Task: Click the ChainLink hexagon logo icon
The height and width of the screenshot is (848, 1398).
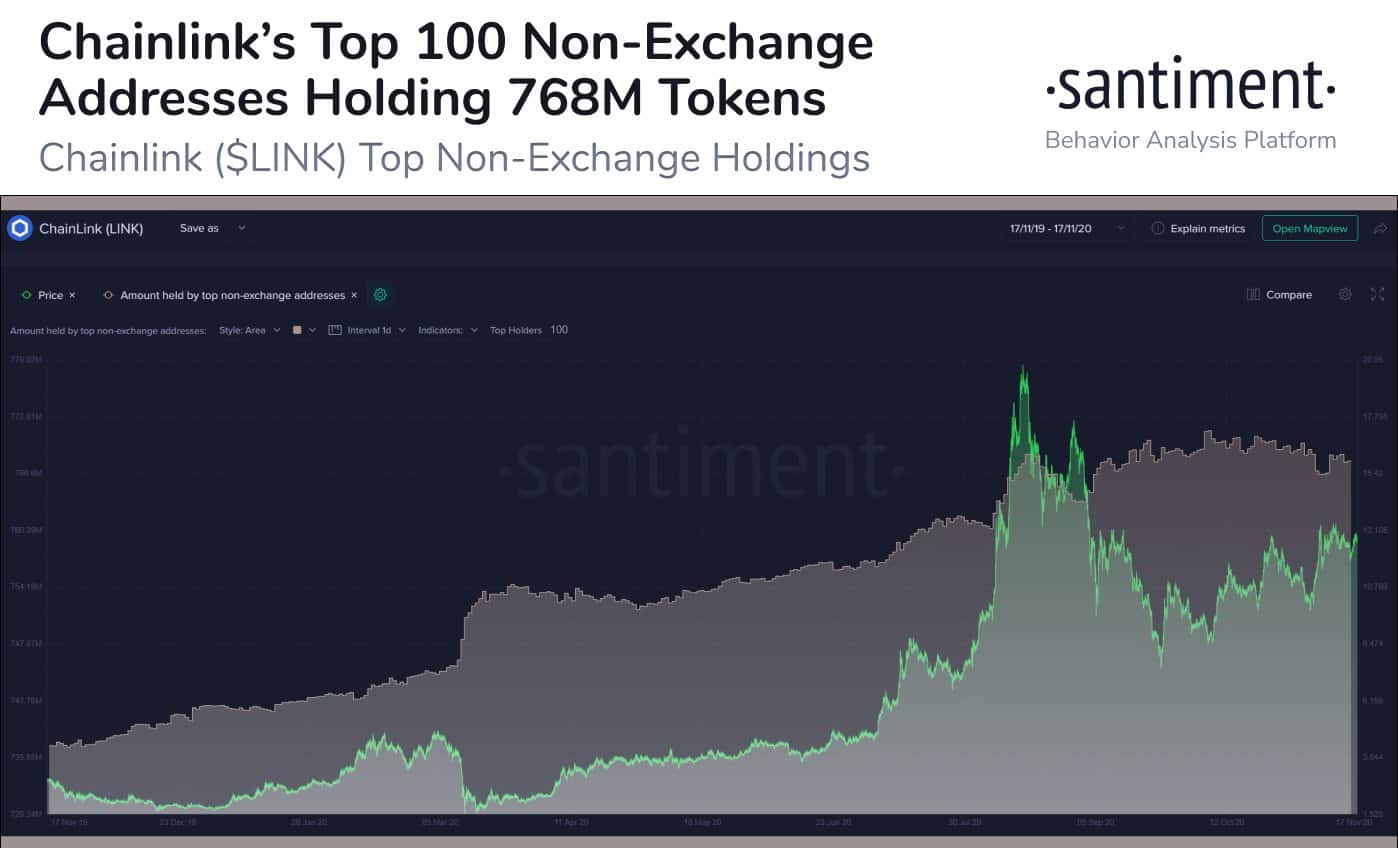Action: [x=20, y=228]
